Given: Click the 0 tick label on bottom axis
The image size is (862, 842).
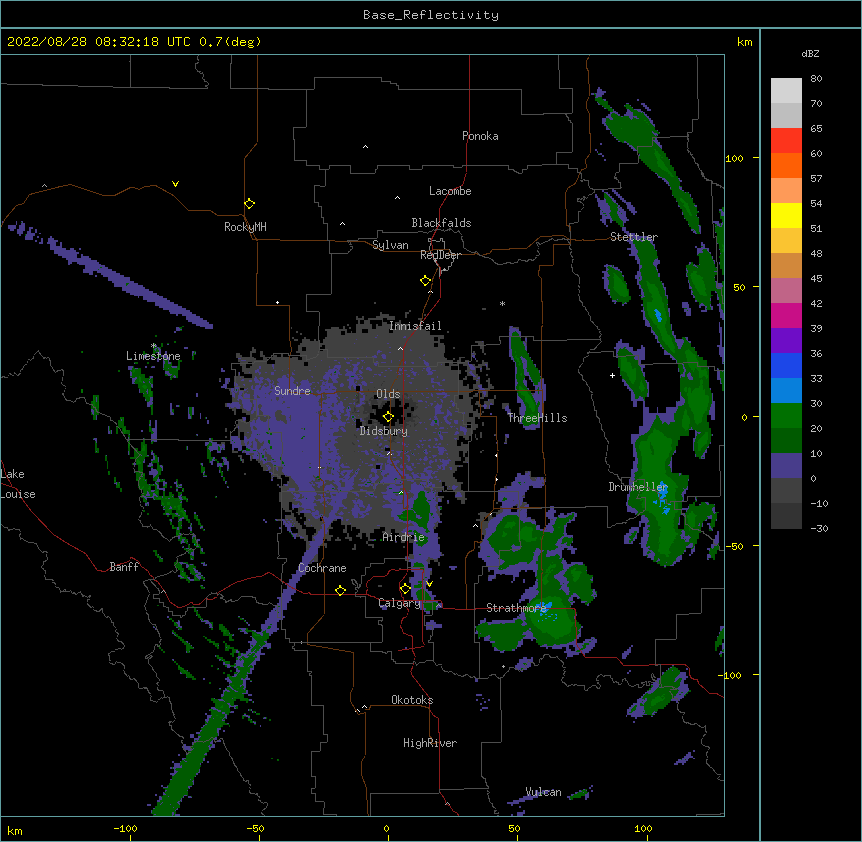Looking at the screenshot, I should pos(386,829).
